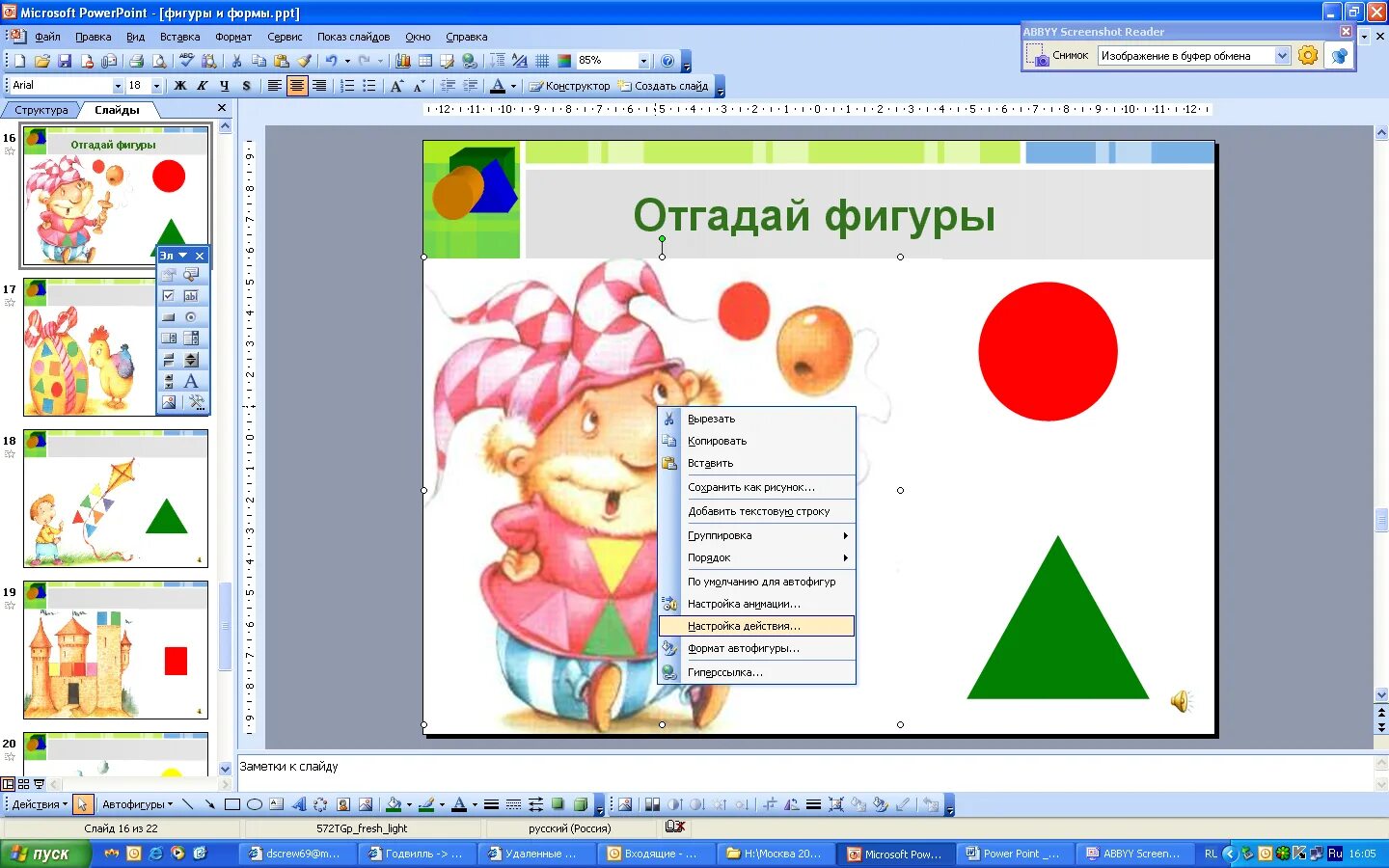
Task: Choose Настройка действия in context menu
Action: pos(756,626)
